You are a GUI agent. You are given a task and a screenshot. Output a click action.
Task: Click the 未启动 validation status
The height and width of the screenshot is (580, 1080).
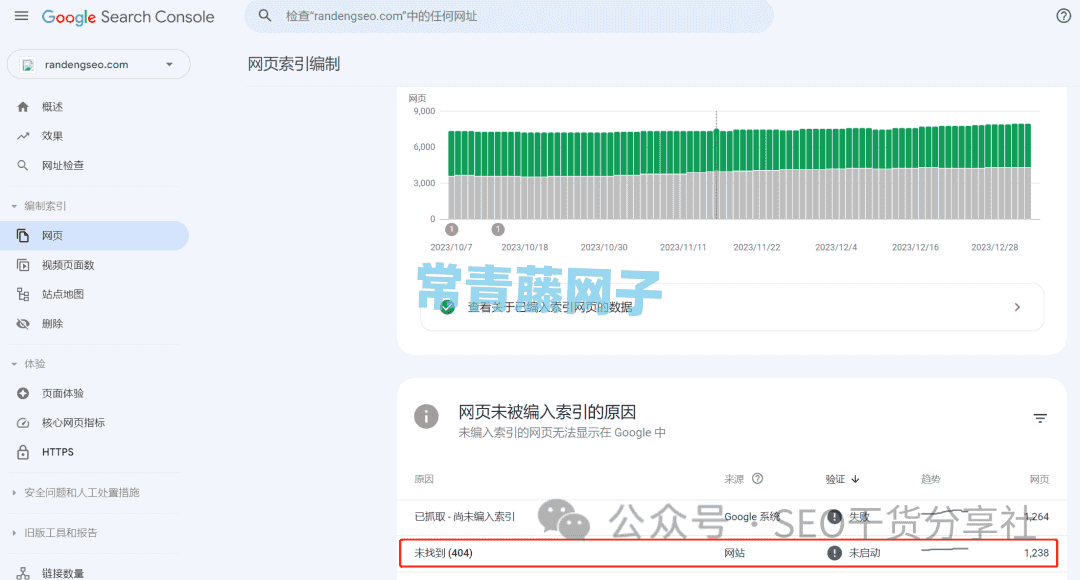(x=864, y=552)
